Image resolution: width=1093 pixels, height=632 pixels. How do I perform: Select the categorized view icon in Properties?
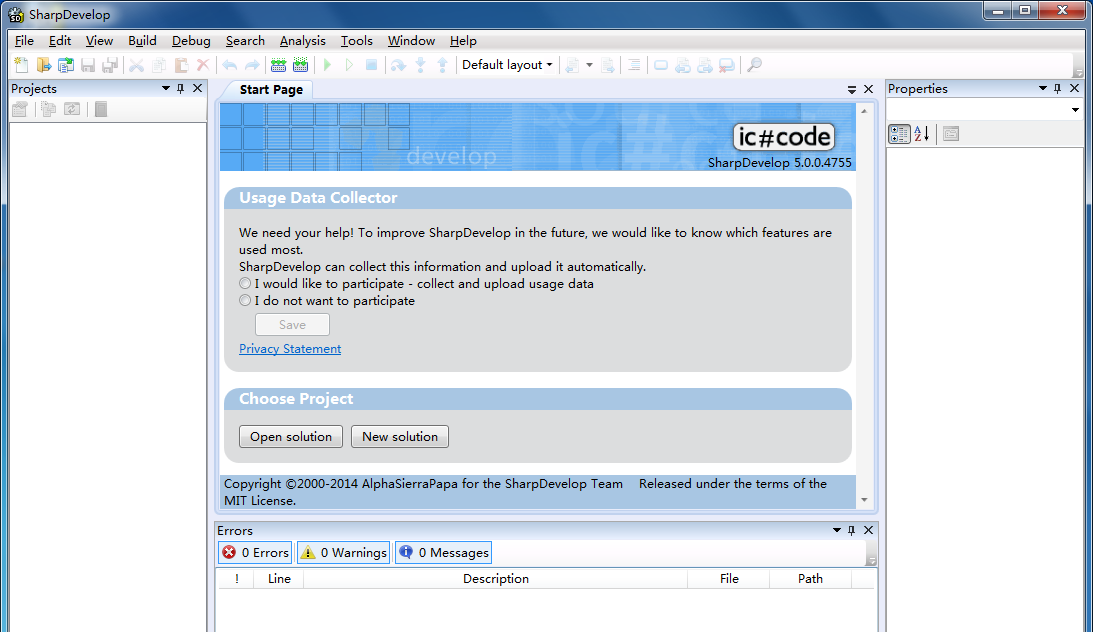pos(898,133)
